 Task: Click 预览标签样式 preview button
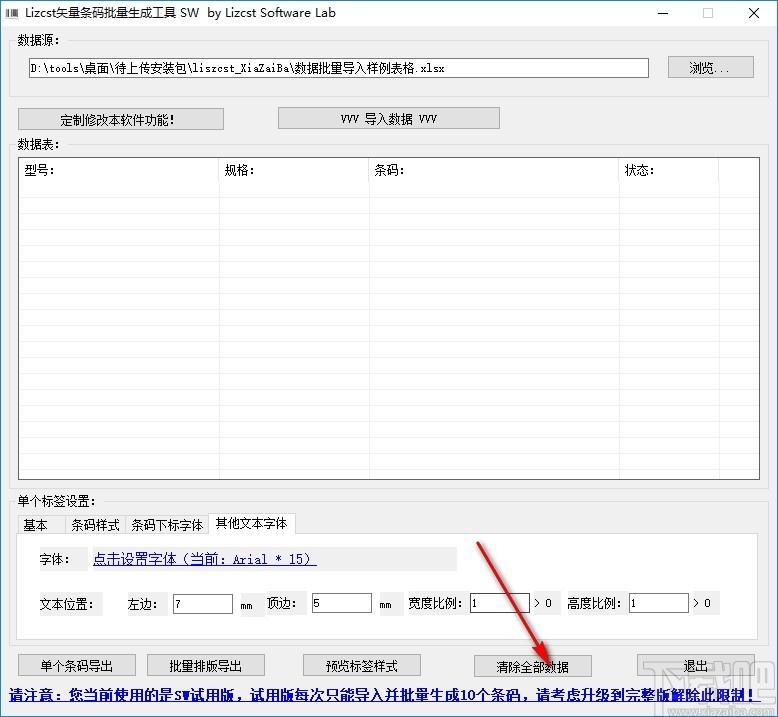click(362, 665)
